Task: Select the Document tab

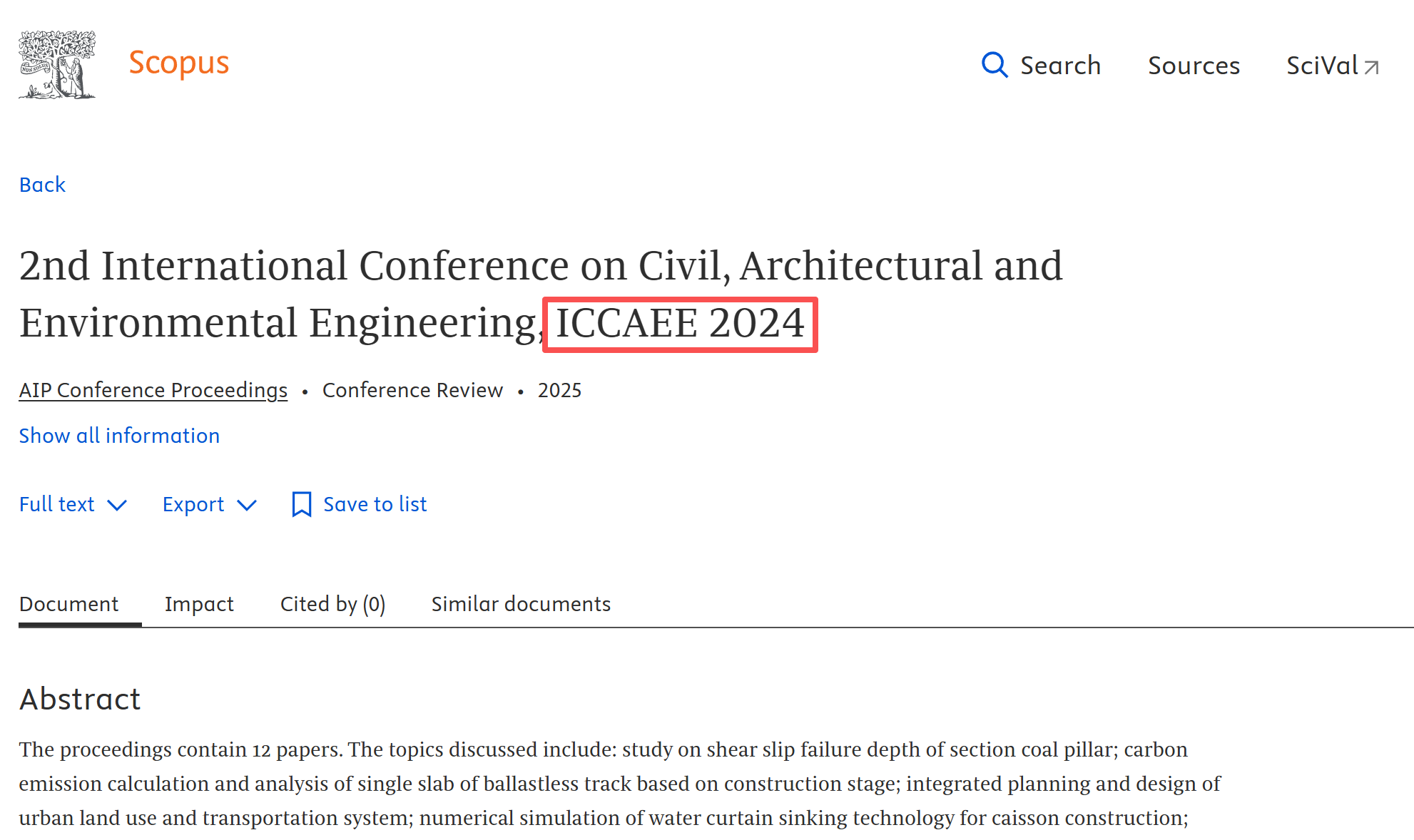Action: (68, 604)
